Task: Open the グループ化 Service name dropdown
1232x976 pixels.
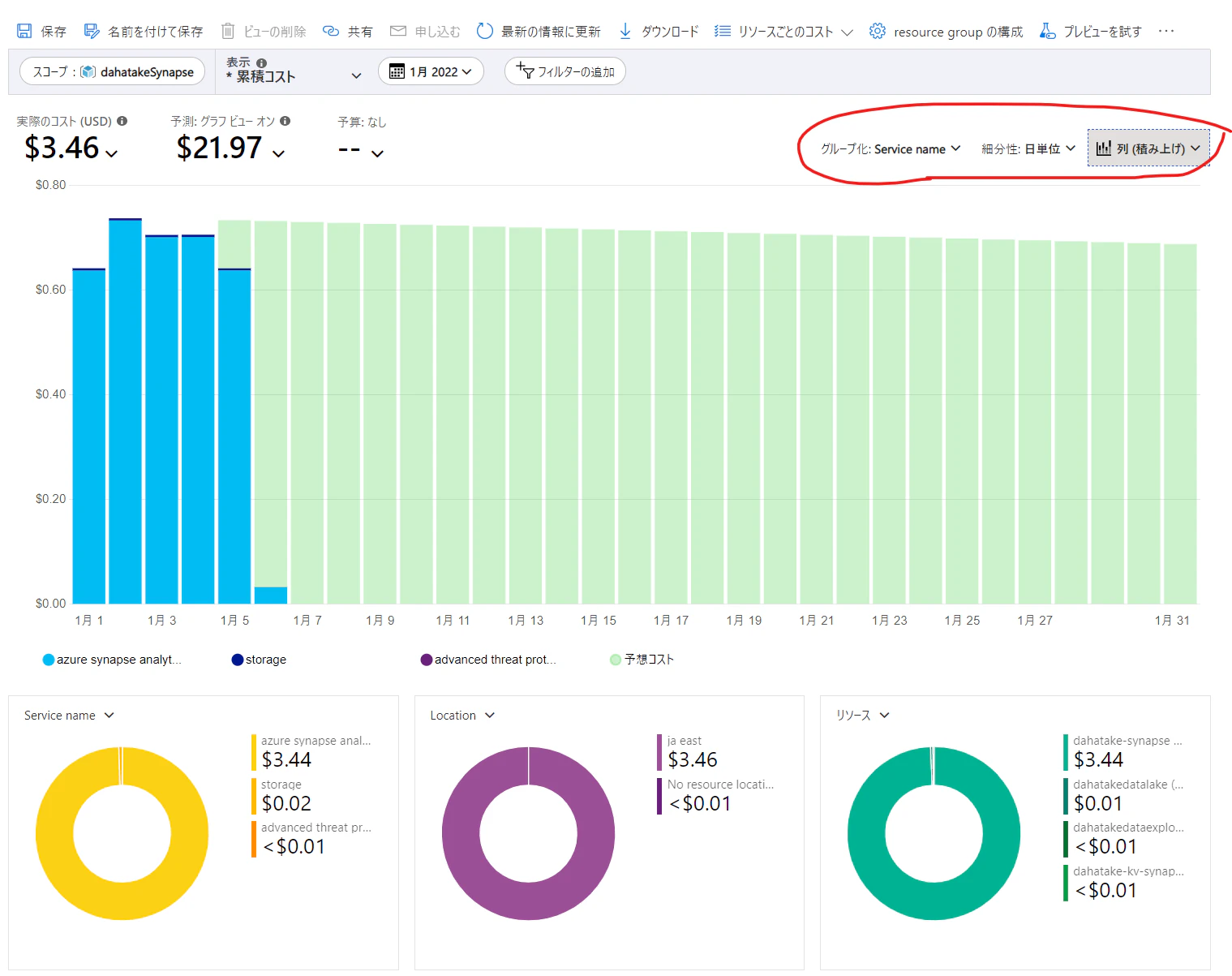Action: click(x=891, y=149)
